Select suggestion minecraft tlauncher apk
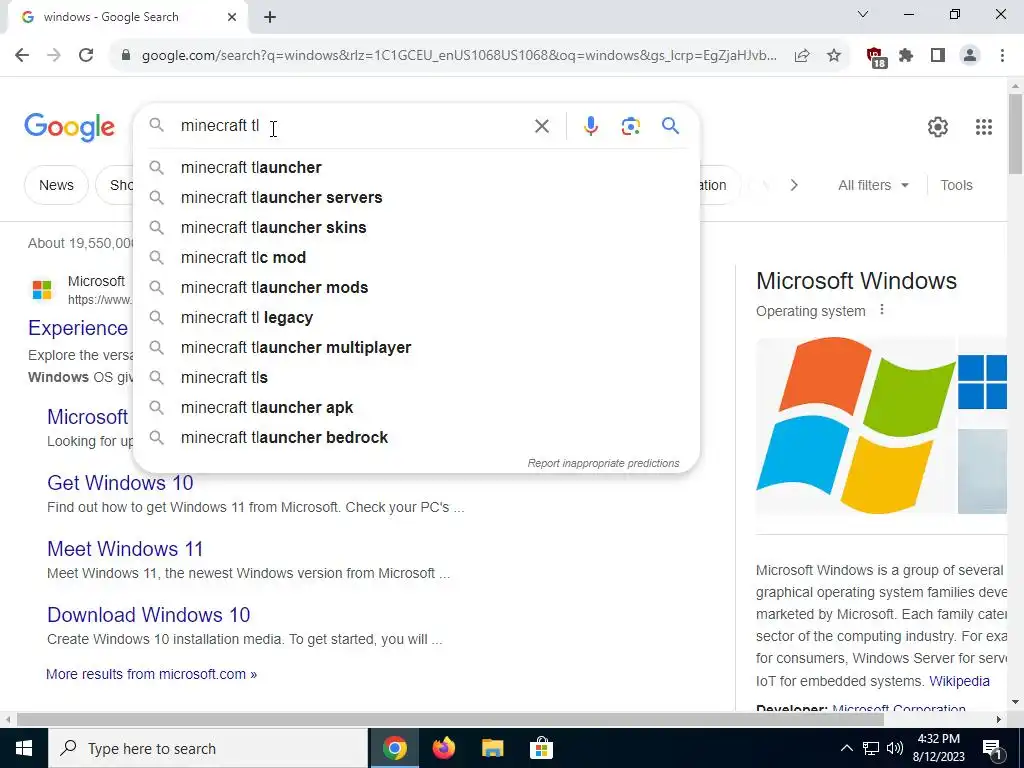 (416, 408)
